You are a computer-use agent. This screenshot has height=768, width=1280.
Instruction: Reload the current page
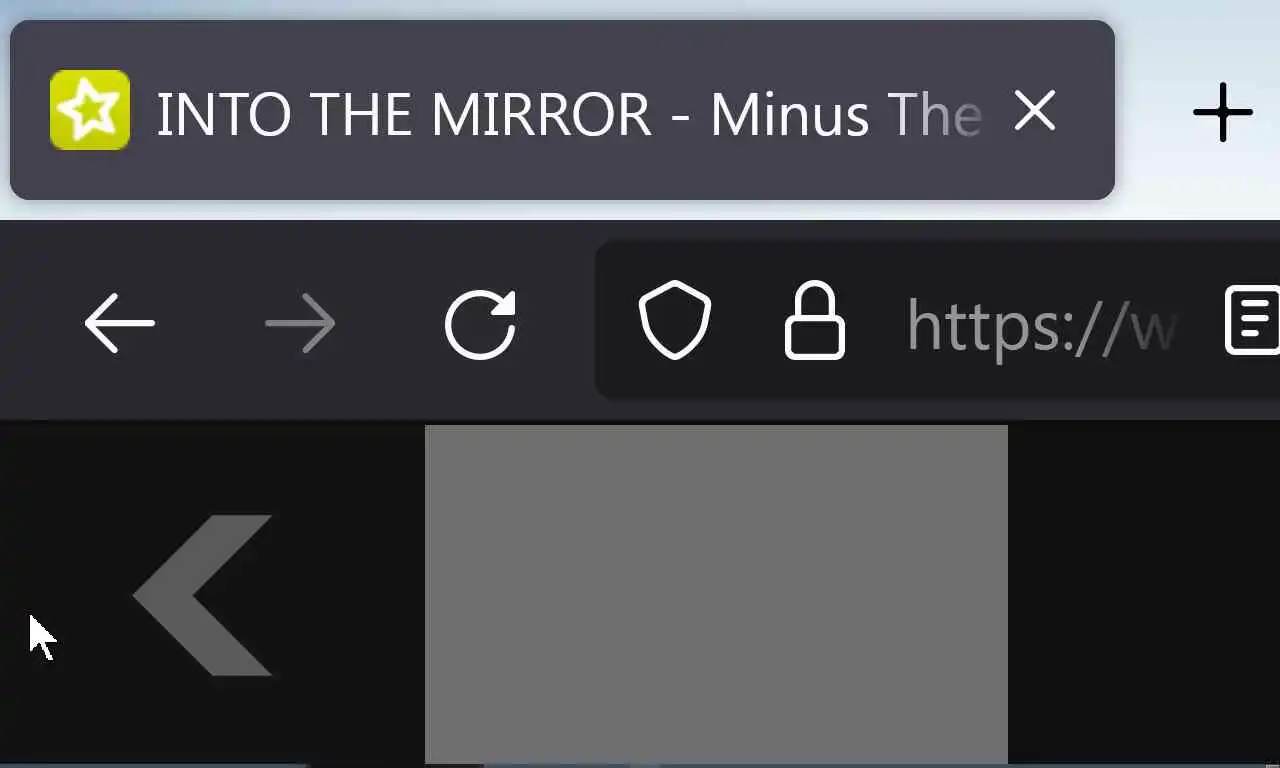coord(480,323)
